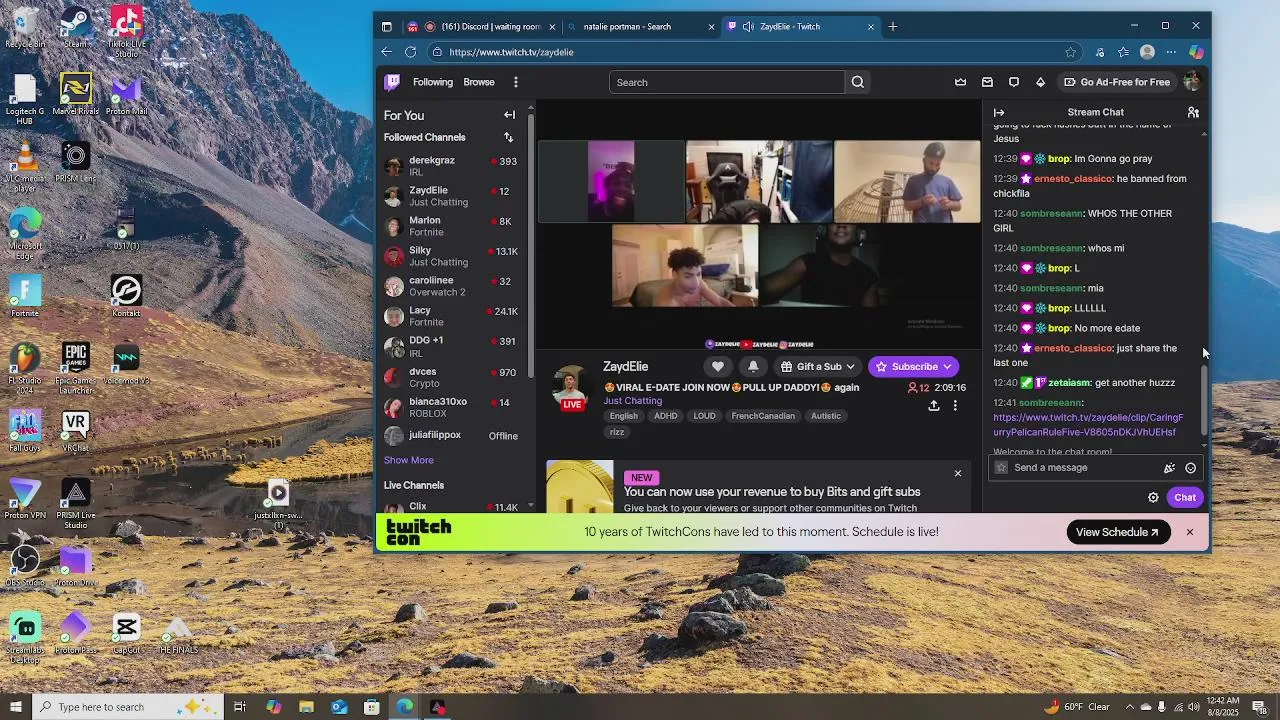Select the ADHD stream tag
This screenshot has height=720, width=1280.
point(666,416)
